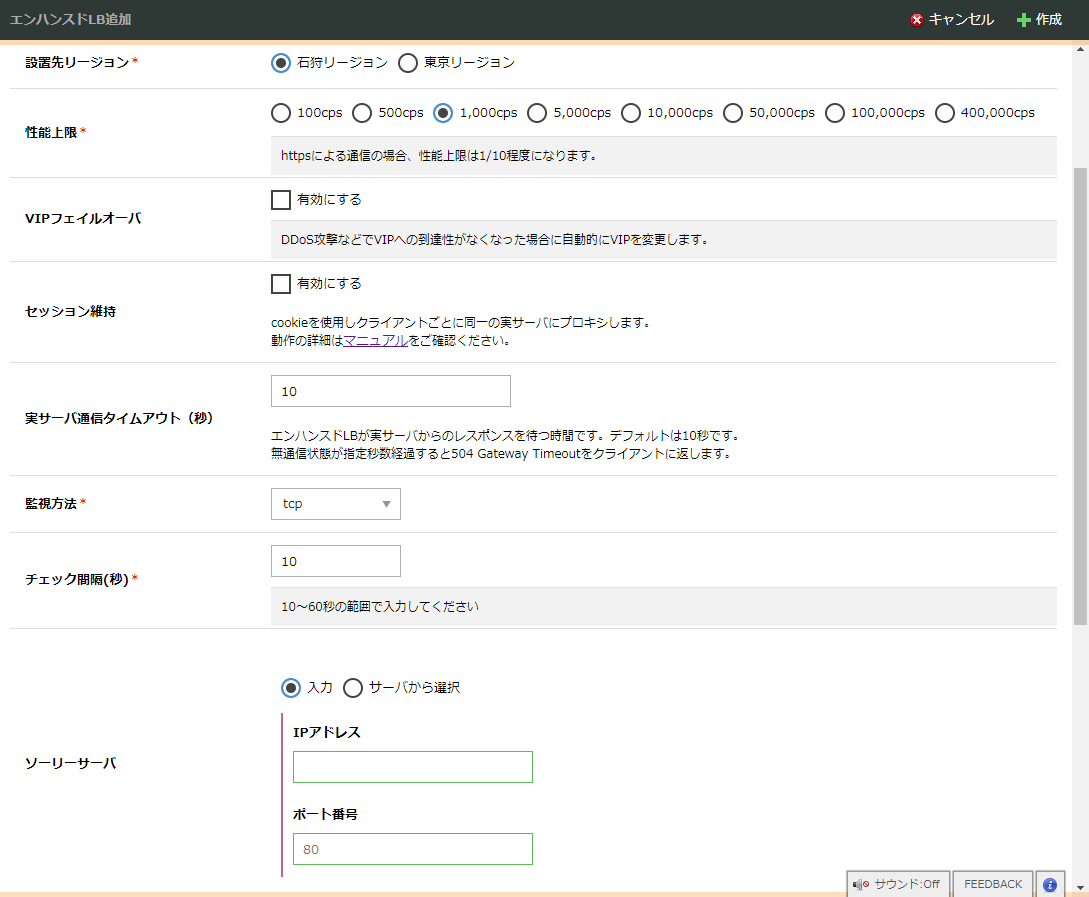Click the IPアドレス input field
Screen dimensions: 1089x897
pyautogui.click(x=412, y=767)
